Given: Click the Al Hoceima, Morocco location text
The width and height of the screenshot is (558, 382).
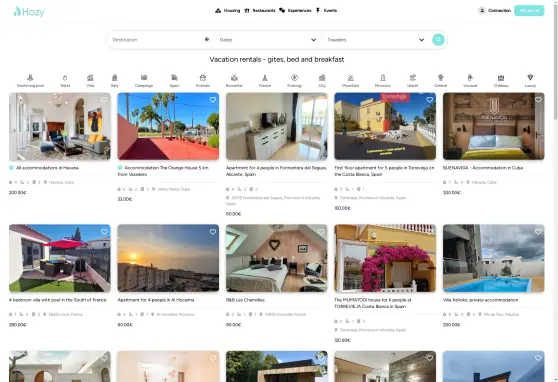Looking at the screenshot, I should tap(175, 314).
